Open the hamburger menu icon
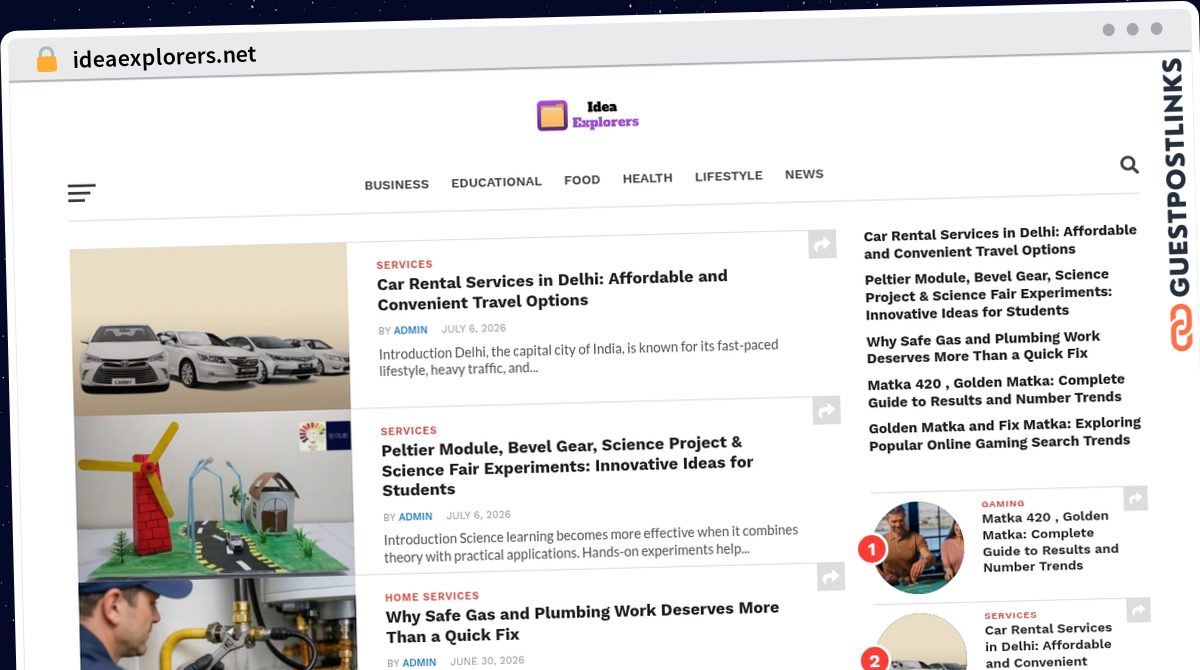The height and width of the screenshot is (670, 1200). pos(81,192)
